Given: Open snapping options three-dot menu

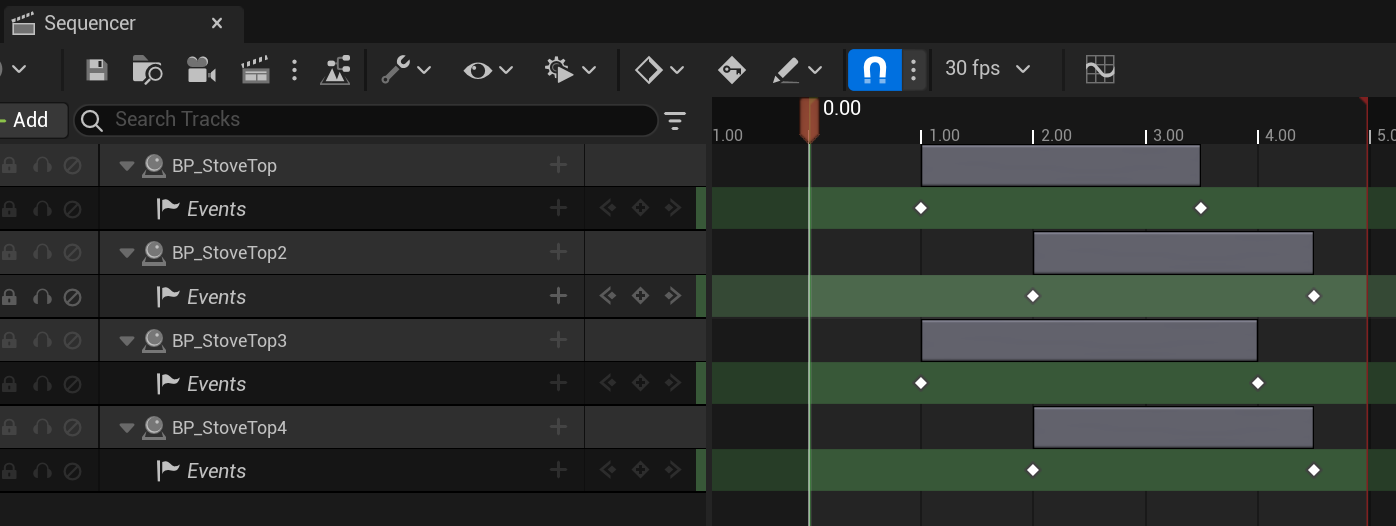Looking at the screenshot, I should tap(913, 70).
